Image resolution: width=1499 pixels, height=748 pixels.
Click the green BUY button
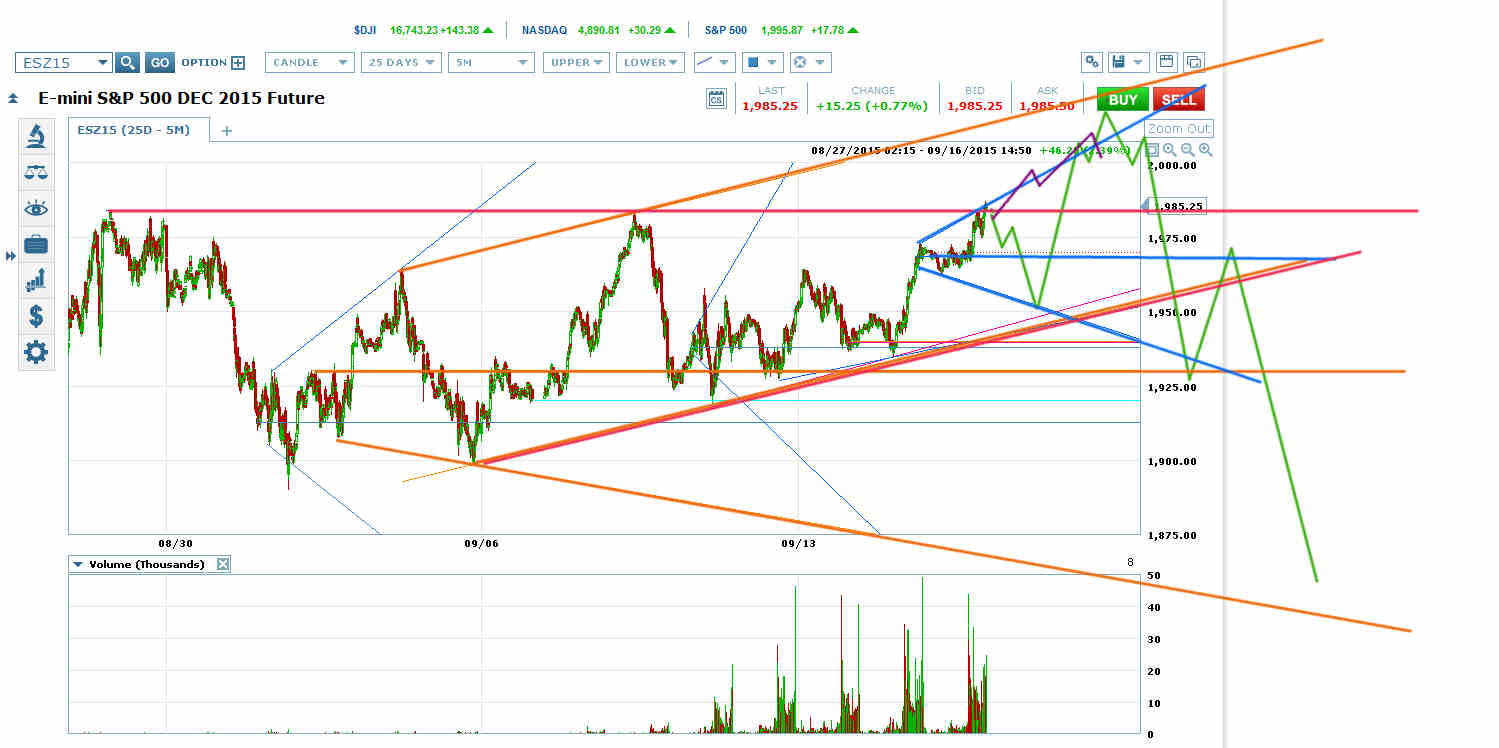coord(1122,100)
